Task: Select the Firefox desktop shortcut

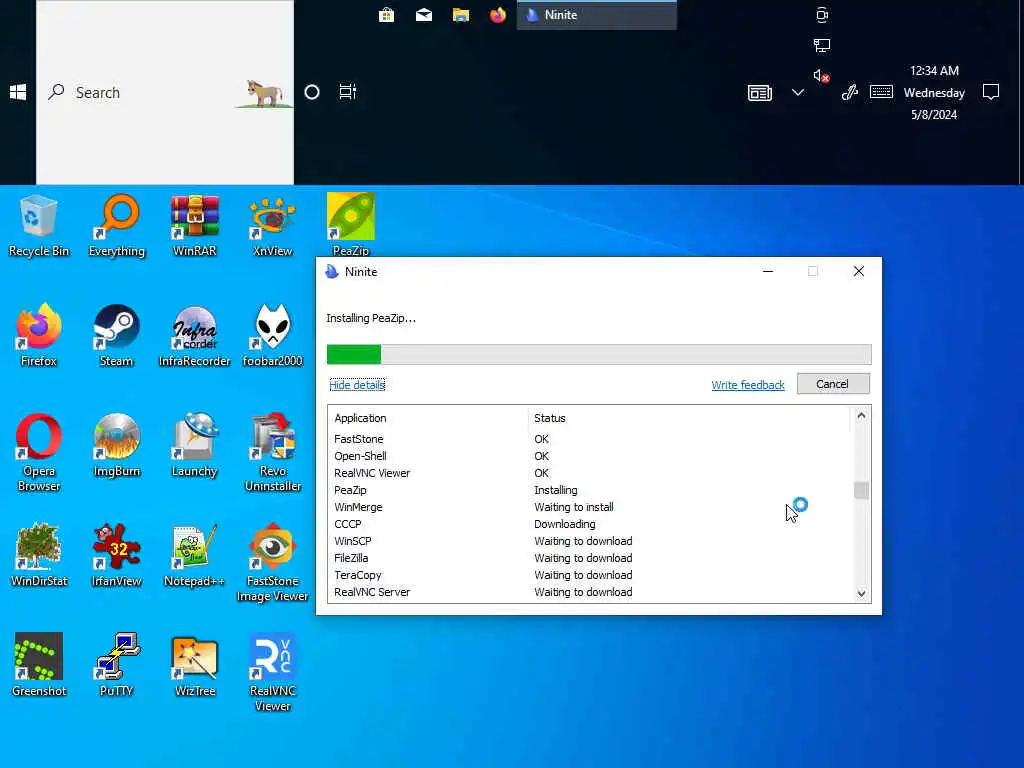Action: (39, 335)
